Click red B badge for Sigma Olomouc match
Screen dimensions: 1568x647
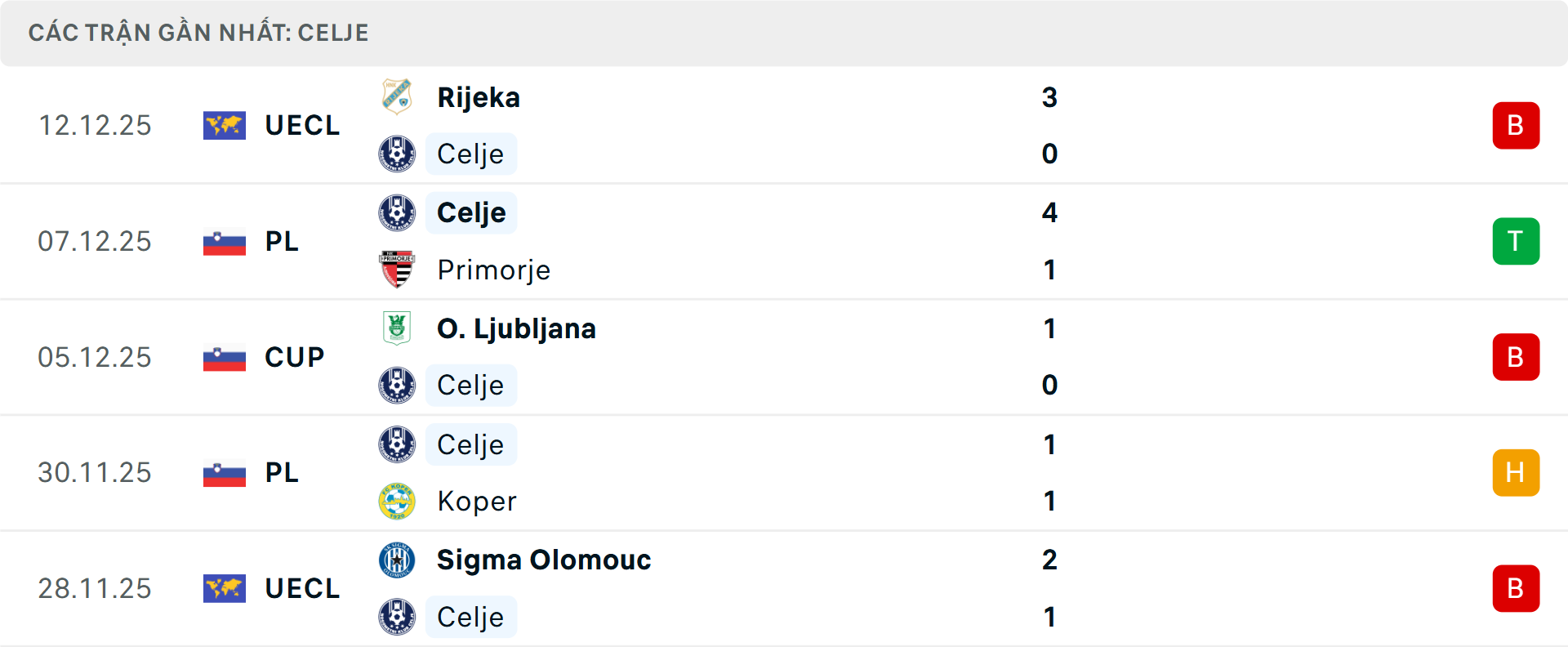1516,589
